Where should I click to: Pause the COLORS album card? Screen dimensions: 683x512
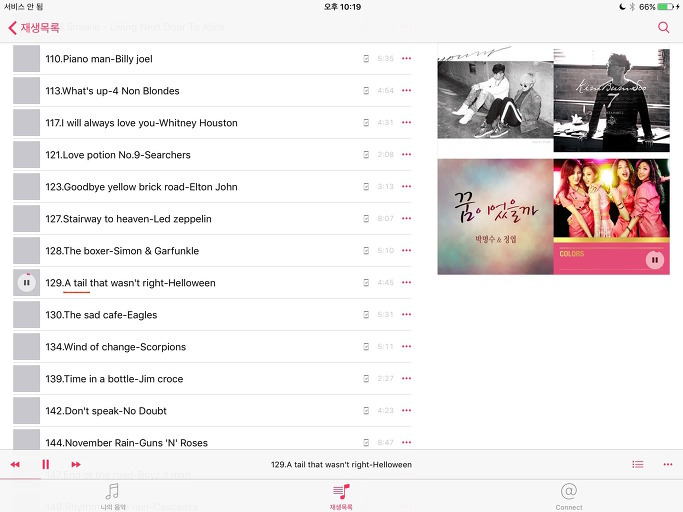pyautogui.click(x=655, y=260)
